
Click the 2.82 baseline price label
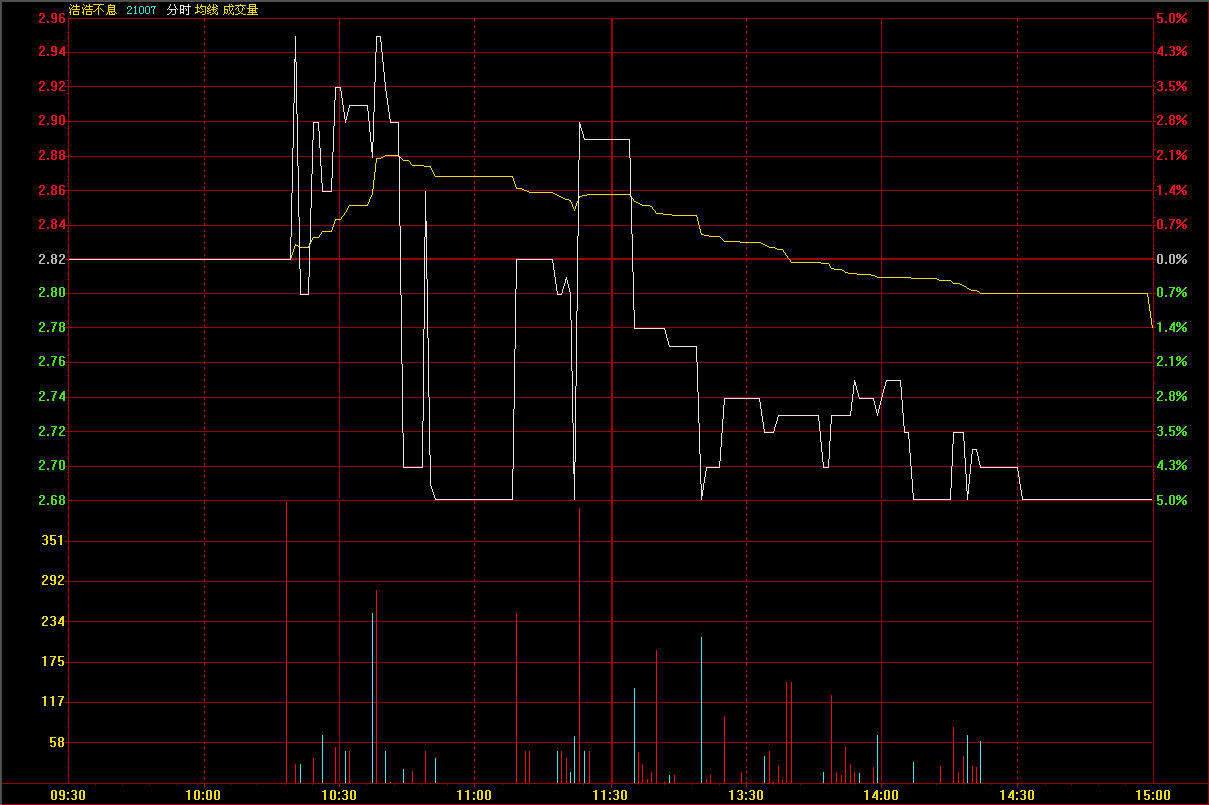coord(52,260)
